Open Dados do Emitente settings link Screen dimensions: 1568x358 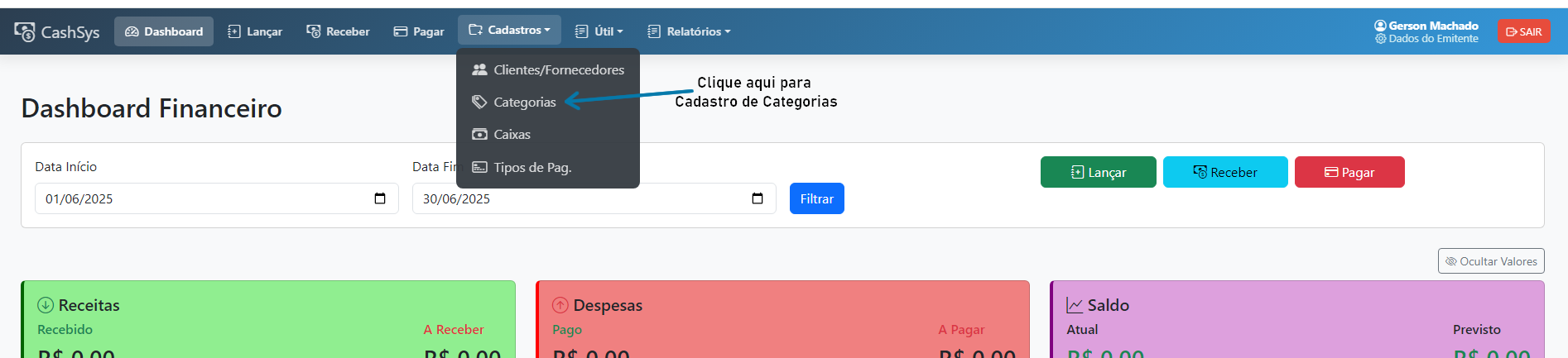click(x=1427, y=38)
